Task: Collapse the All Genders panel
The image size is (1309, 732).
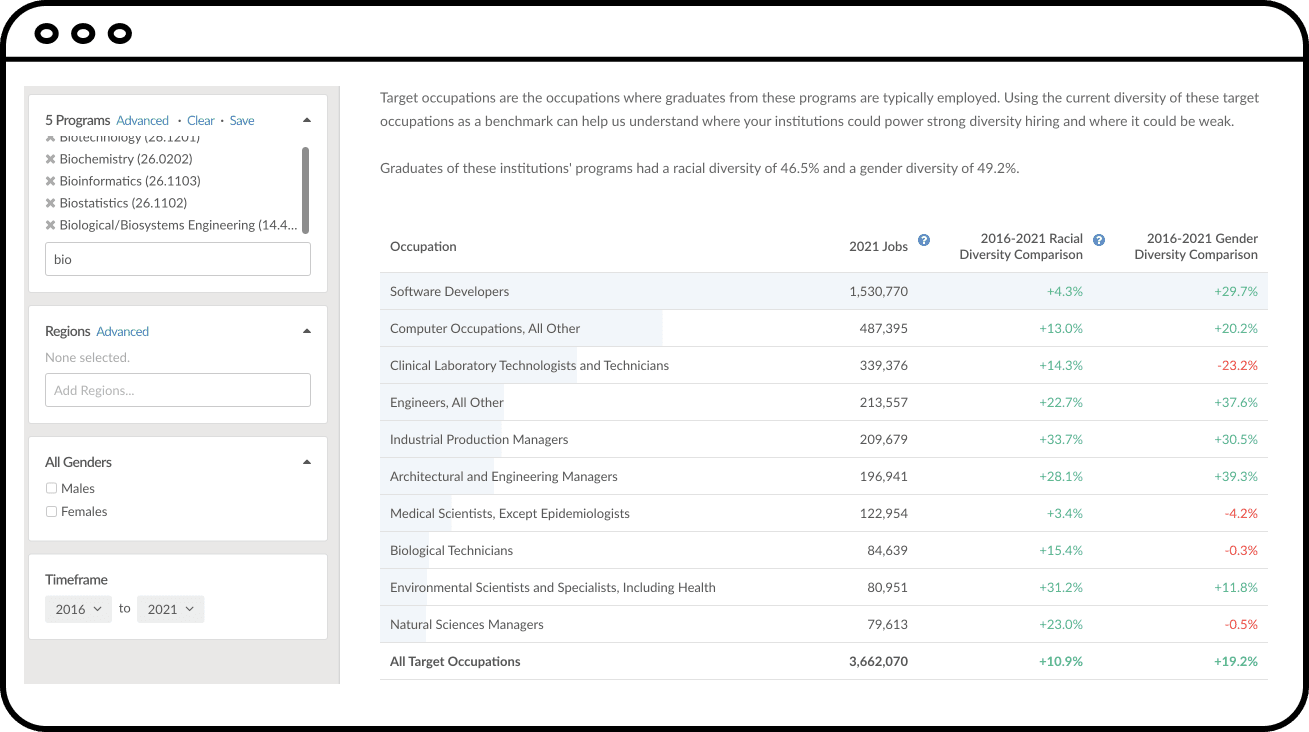Action: pos(307,462)
